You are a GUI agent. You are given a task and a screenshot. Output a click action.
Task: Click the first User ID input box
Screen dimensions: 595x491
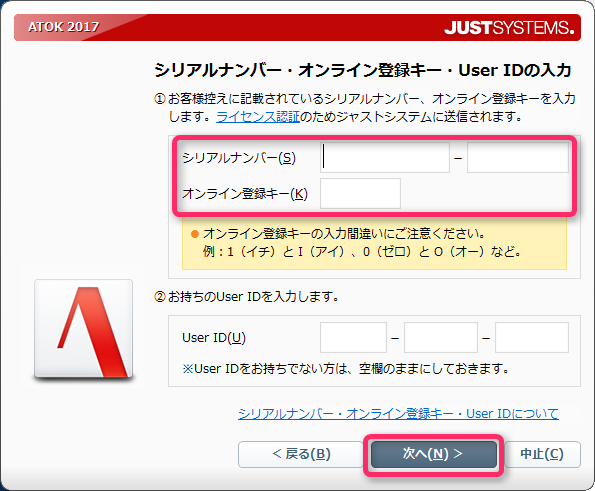[353, 337]
